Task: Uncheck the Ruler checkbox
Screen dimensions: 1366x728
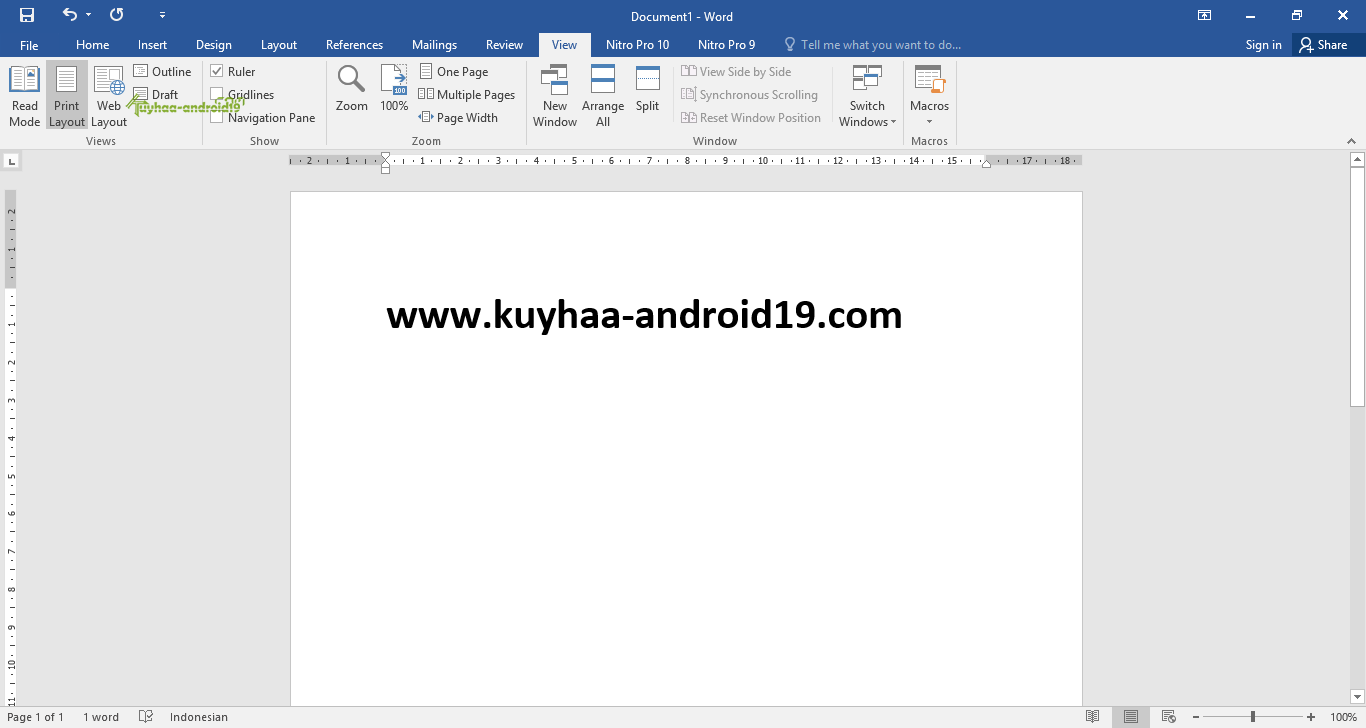Action: (x=217, y=72)
